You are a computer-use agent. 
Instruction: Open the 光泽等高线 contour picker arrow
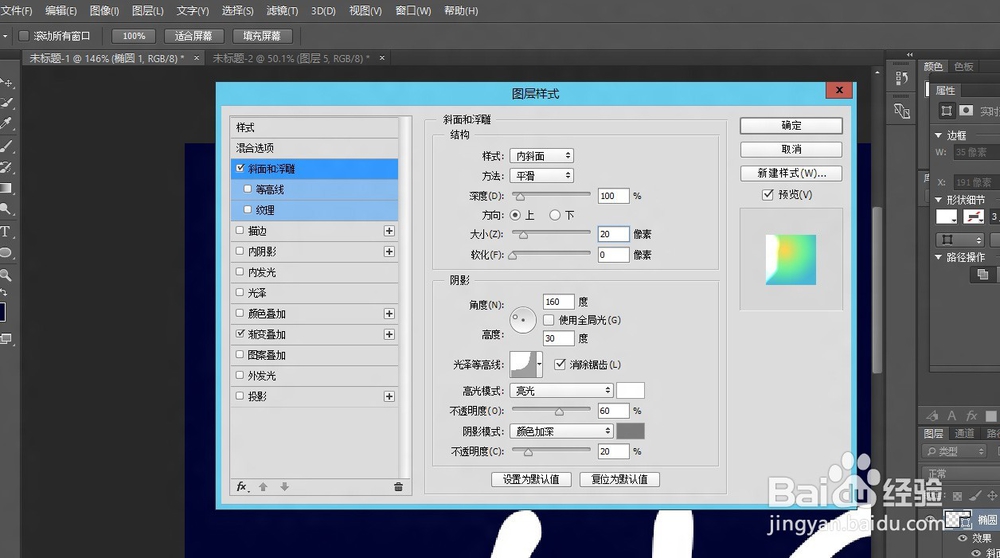coord(540,365)
